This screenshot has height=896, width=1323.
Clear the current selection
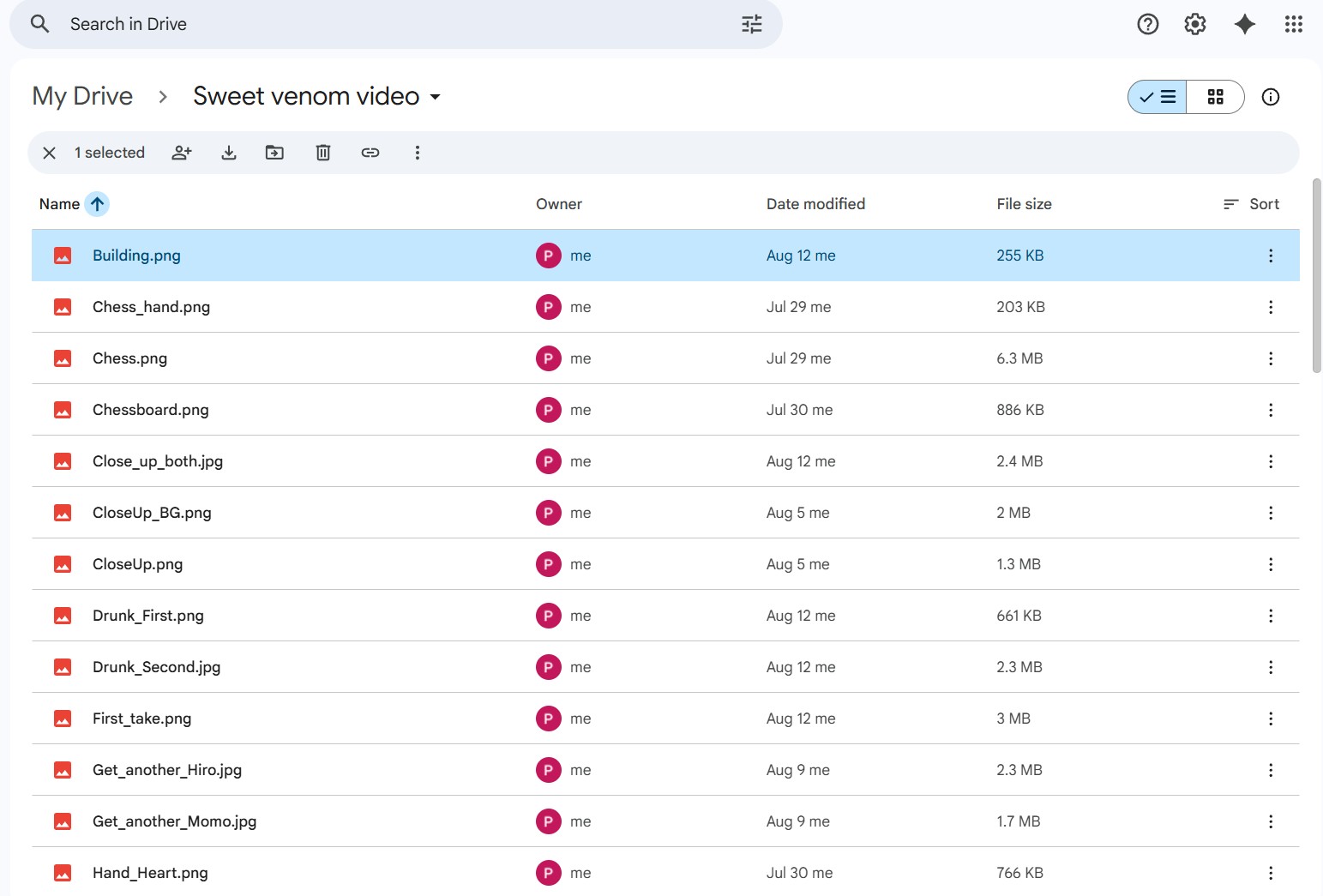click(x=50, y=153)
